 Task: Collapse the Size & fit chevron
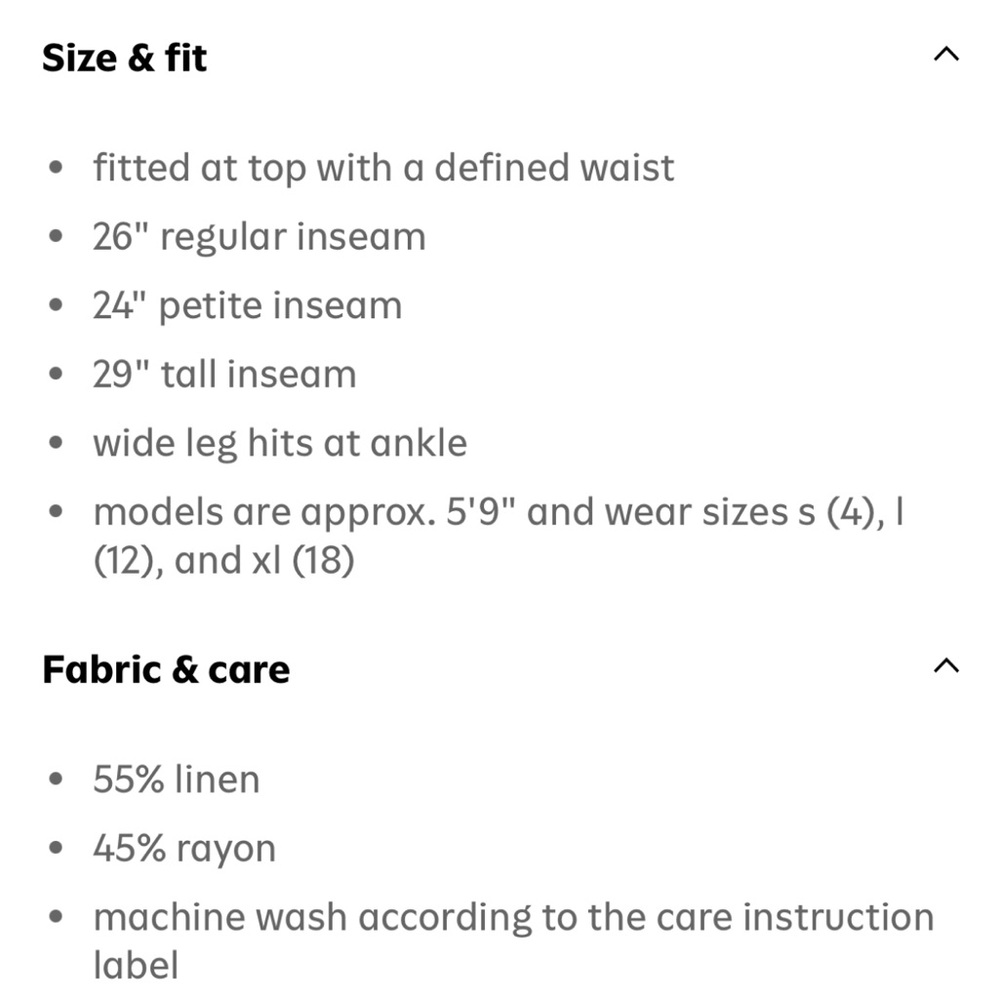click(946, 55)
